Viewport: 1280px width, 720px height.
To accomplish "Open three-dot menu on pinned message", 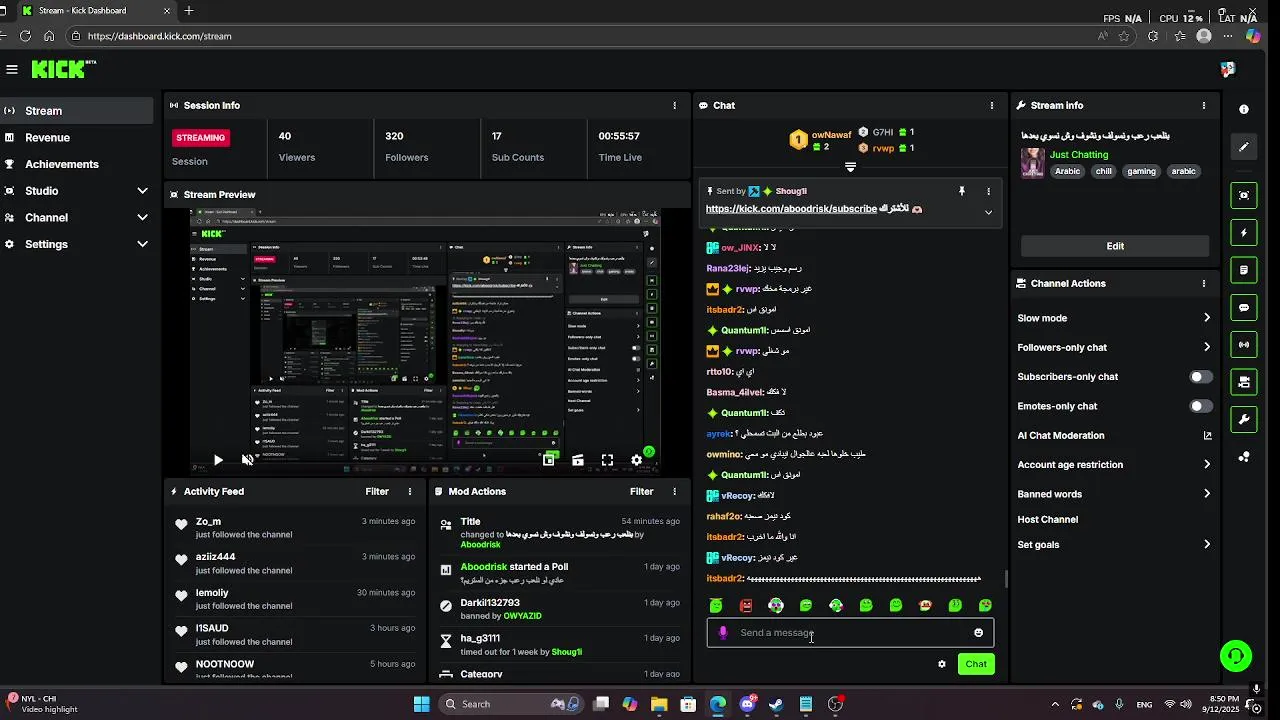I will pos(988,191).
